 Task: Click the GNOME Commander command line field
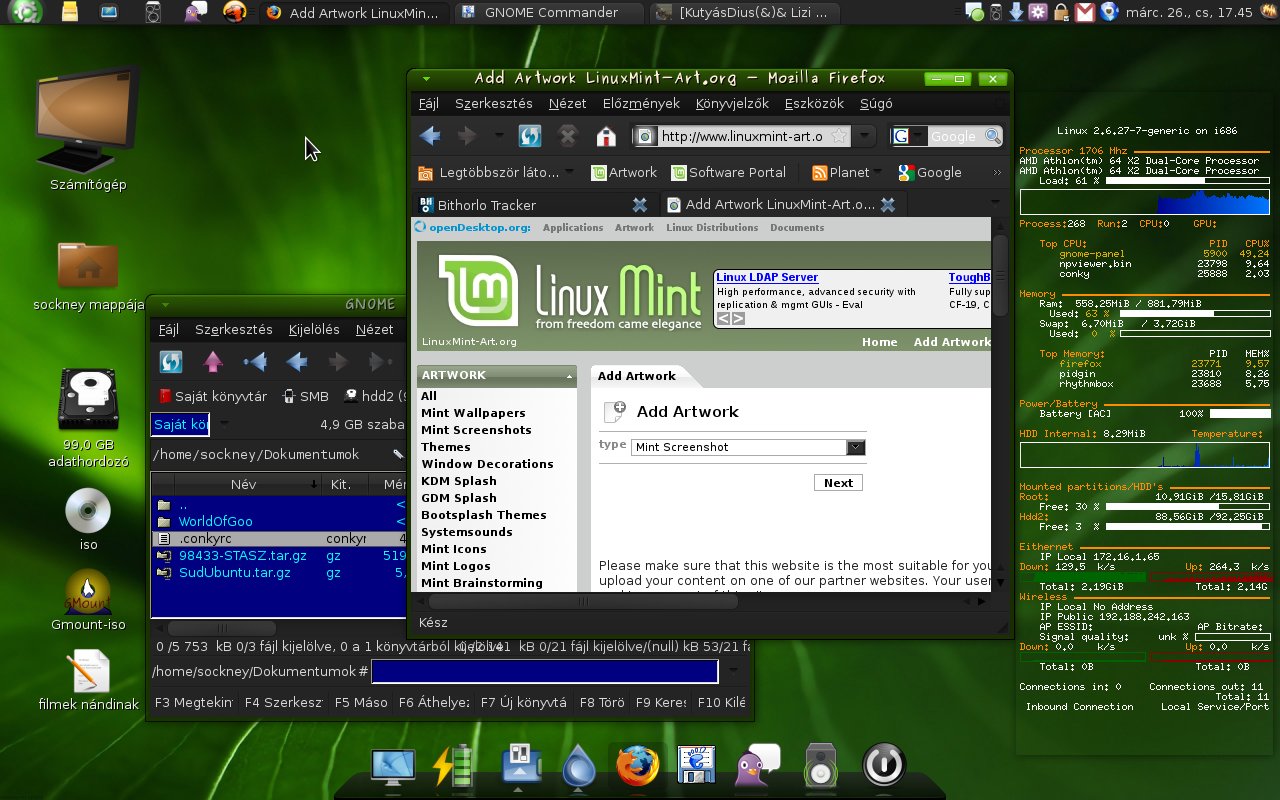(x=545, y=671)
